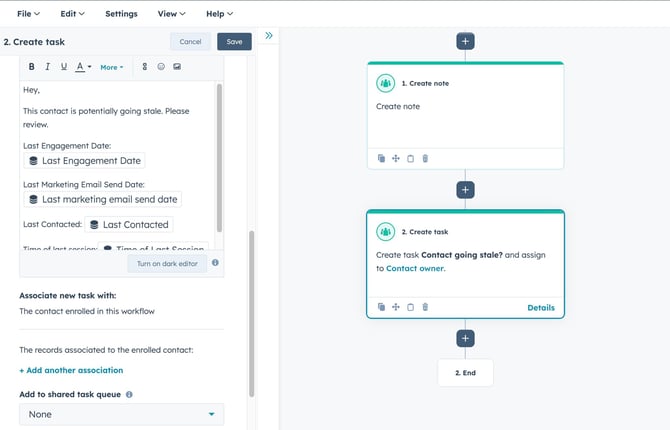Turn on dark editor
The image size is (670, 430).
point(167,263)
